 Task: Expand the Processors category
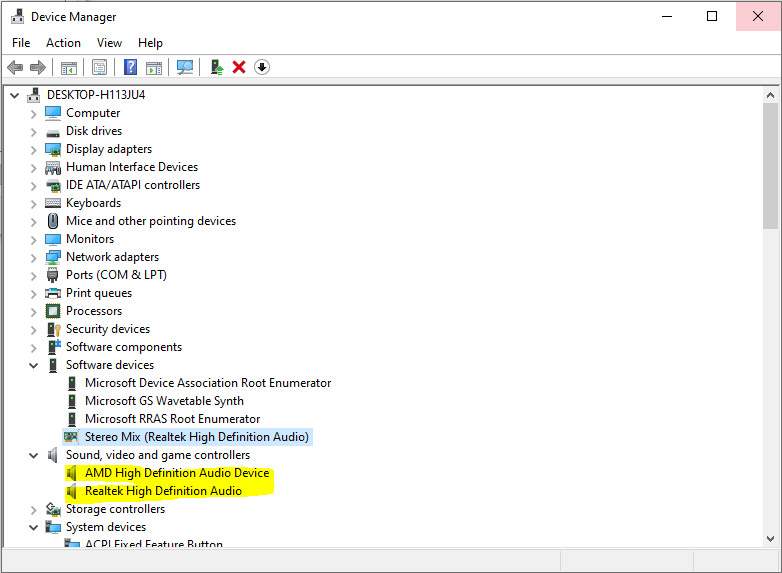(33, 312)
